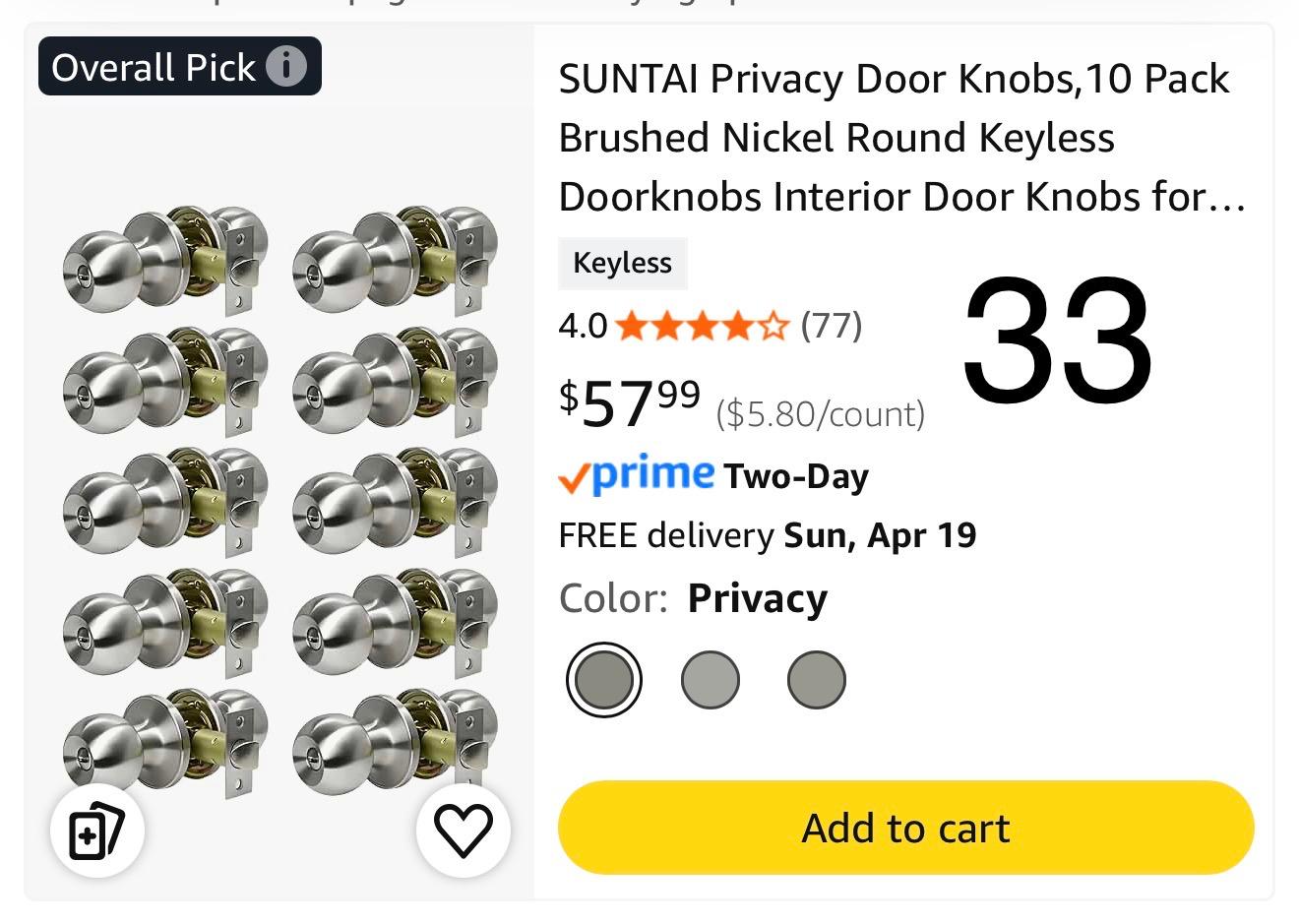Image resolution: width=1299 pixels, height=924 pixels.
Task: Click the Overall Pick badge label
Action: tap(154, 67)
